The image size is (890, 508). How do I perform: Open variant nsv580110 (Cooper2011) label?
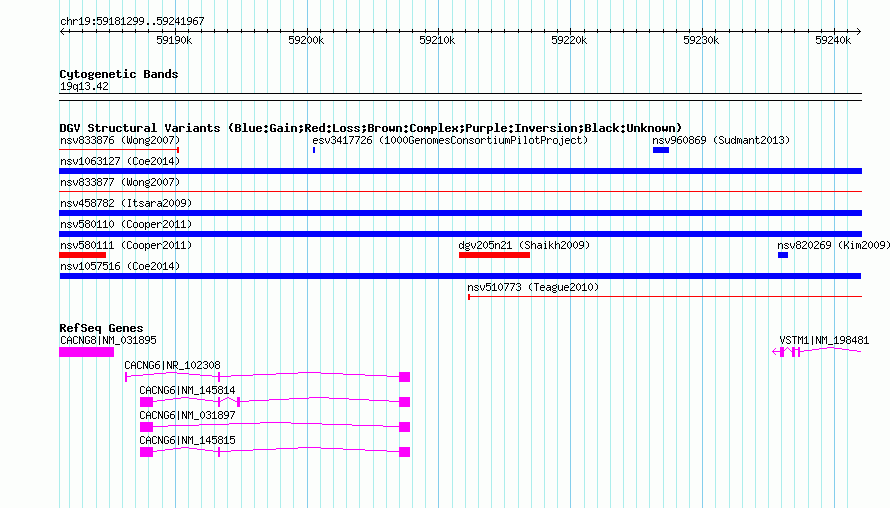coord(126,224)
